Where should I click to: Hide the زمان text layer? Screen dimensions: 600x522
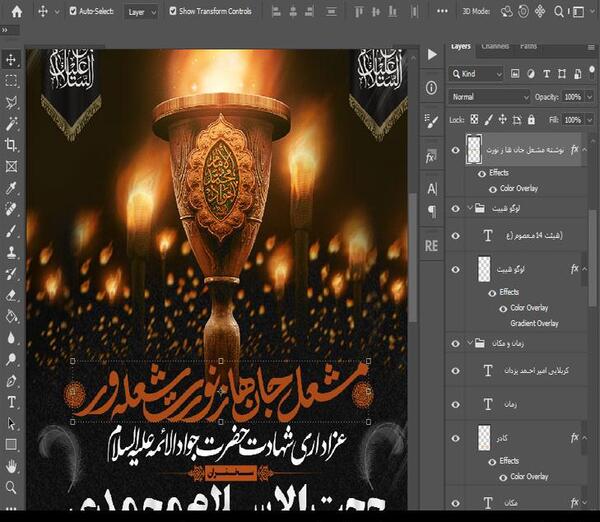[455, 405]
